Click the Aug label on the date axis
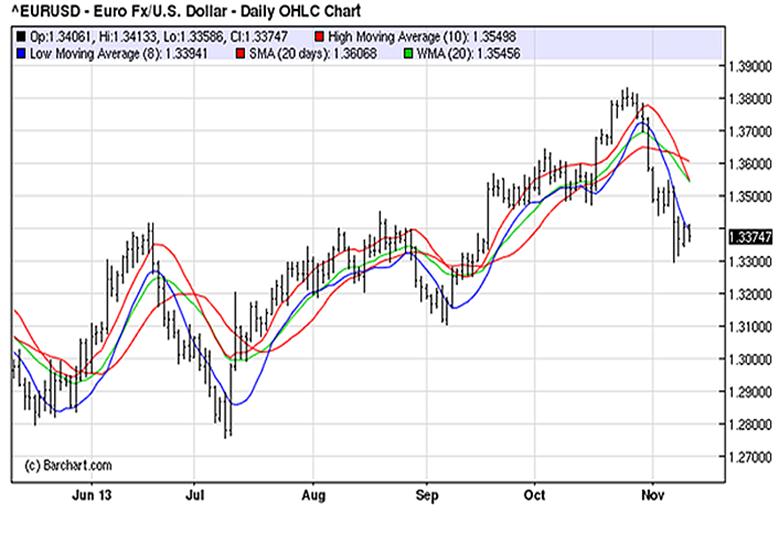779x535 pixels. click(314, 494)
